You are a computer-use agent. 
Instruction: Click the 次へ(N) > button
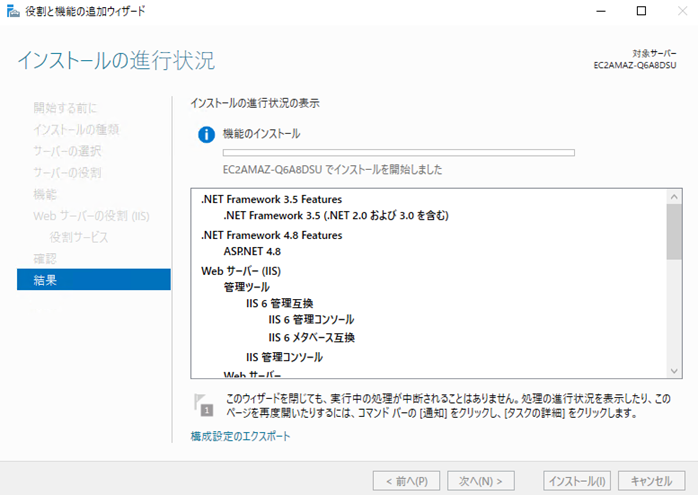pos(481,481)
